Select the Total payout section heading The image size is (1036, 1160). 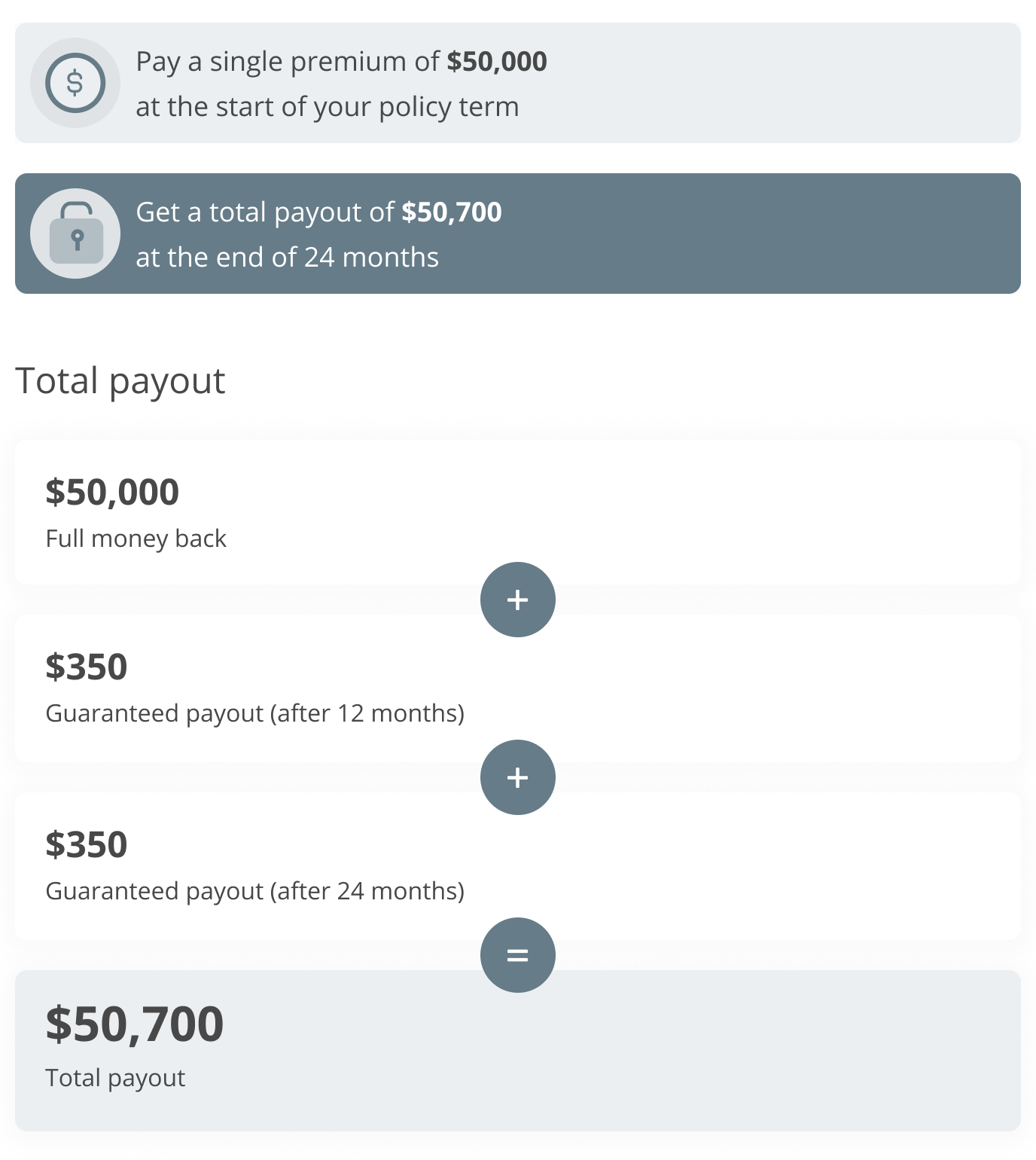click(120, 380)
